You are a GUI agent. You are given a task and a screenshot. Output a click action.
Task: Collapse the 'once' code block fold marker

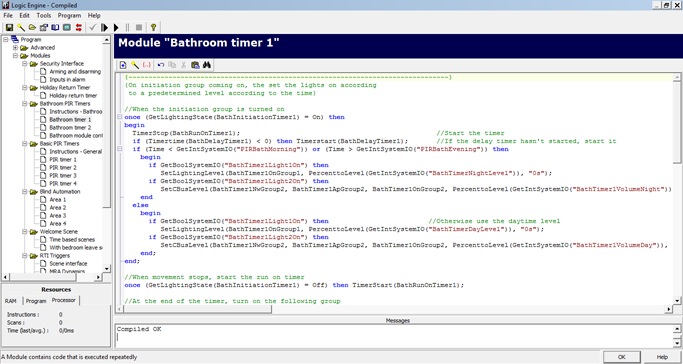click(120, 117)
